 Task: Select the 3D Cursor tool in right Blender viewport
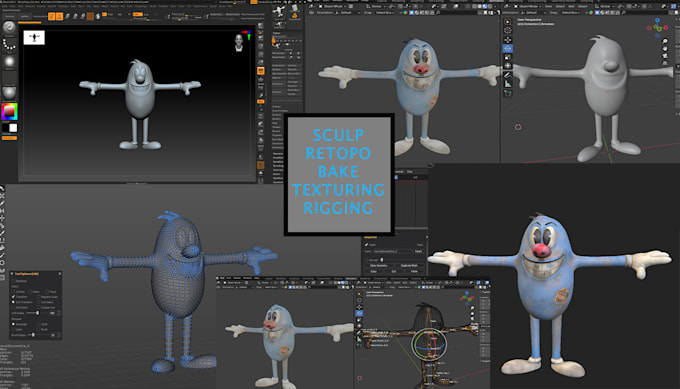507,30
